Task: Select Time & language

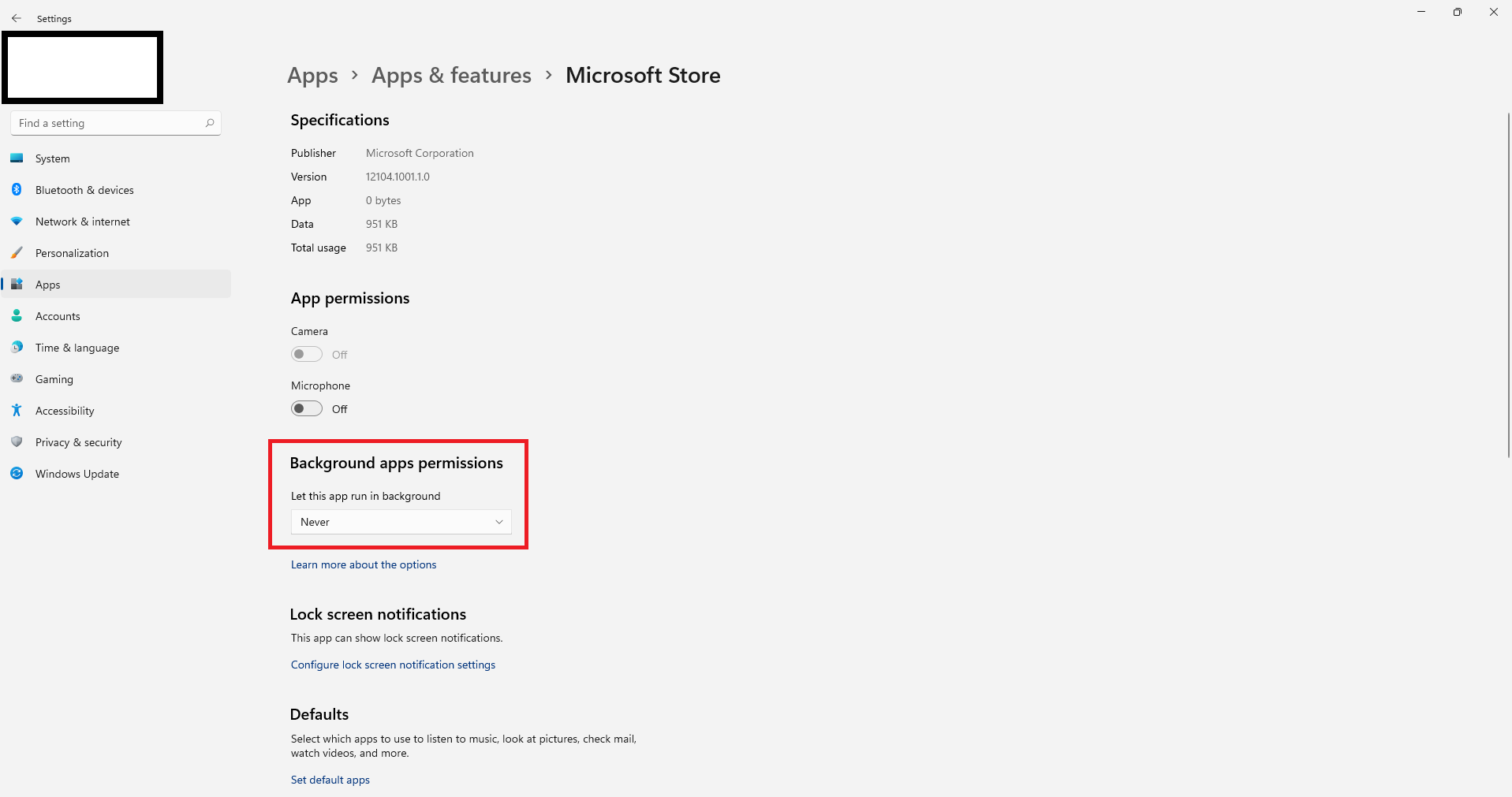Action: [117, 348]
